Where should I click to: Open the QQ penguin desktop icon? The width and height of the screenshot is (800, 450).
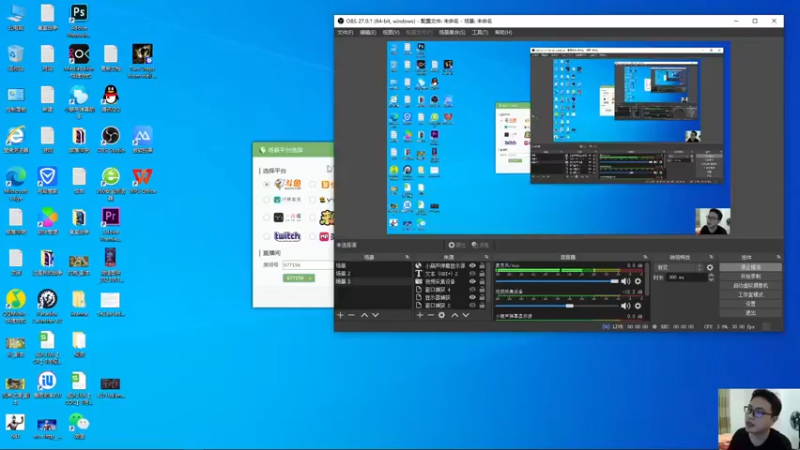pyautogui.click(x=111, y=99)
